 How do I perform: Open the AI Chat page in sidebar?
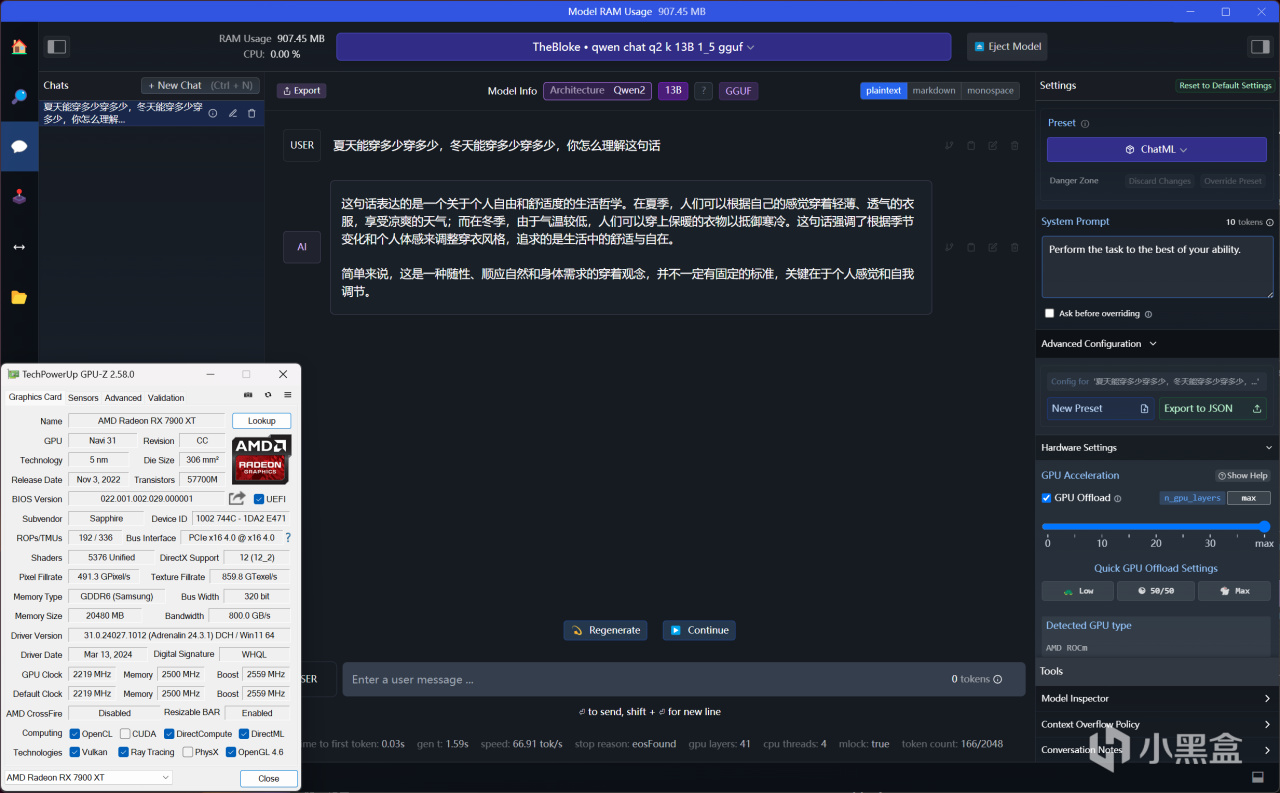click(19, 146)
